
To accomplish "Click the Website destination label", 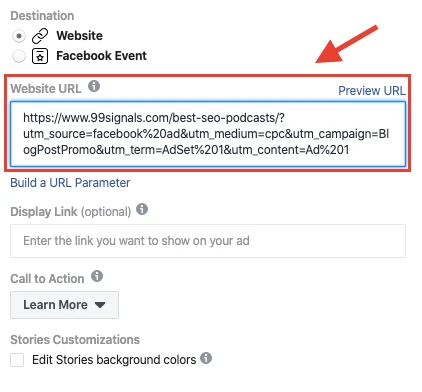I will point(79,36).
